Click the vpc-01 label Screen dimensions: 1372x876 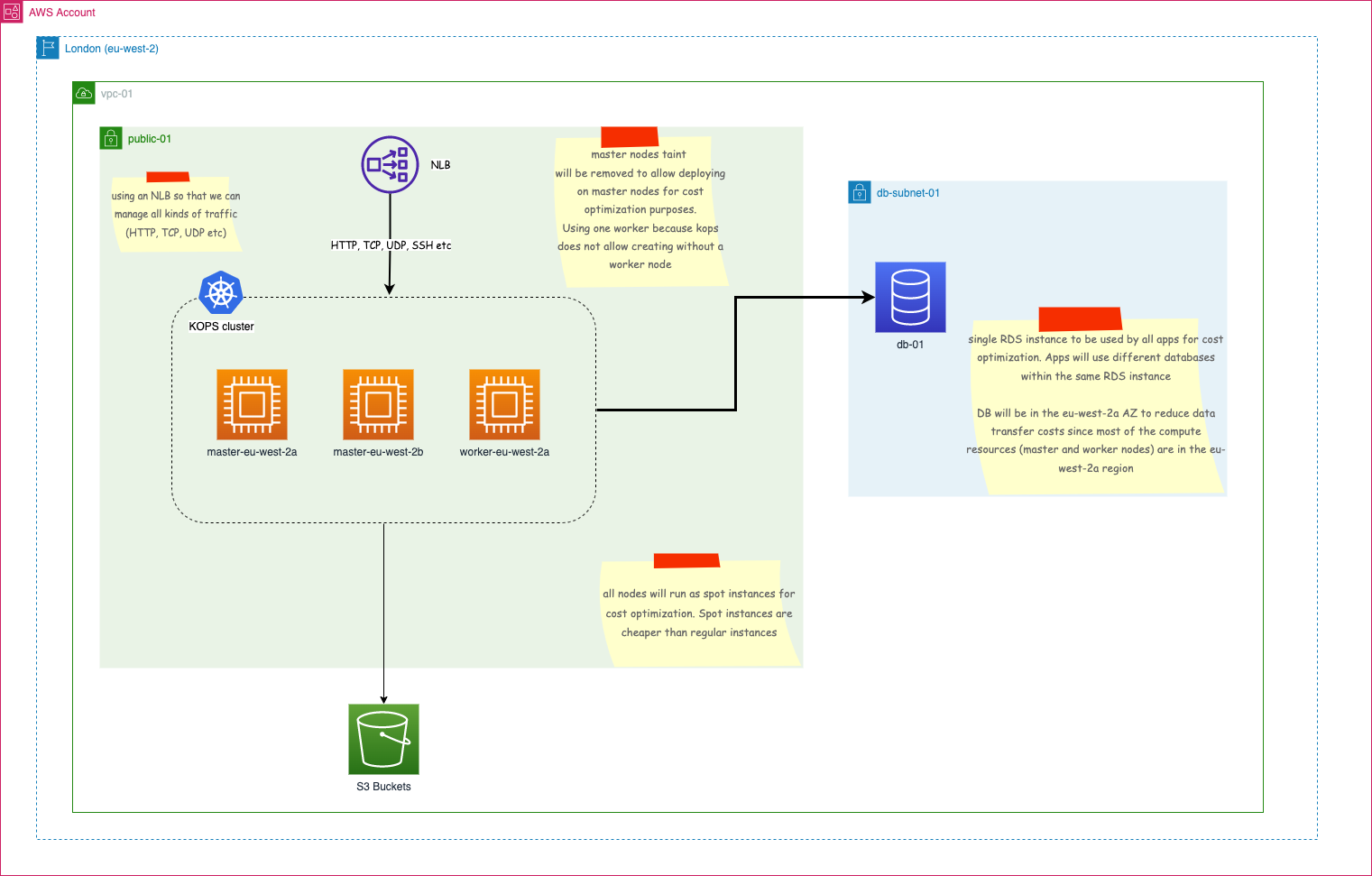[116, 94]
